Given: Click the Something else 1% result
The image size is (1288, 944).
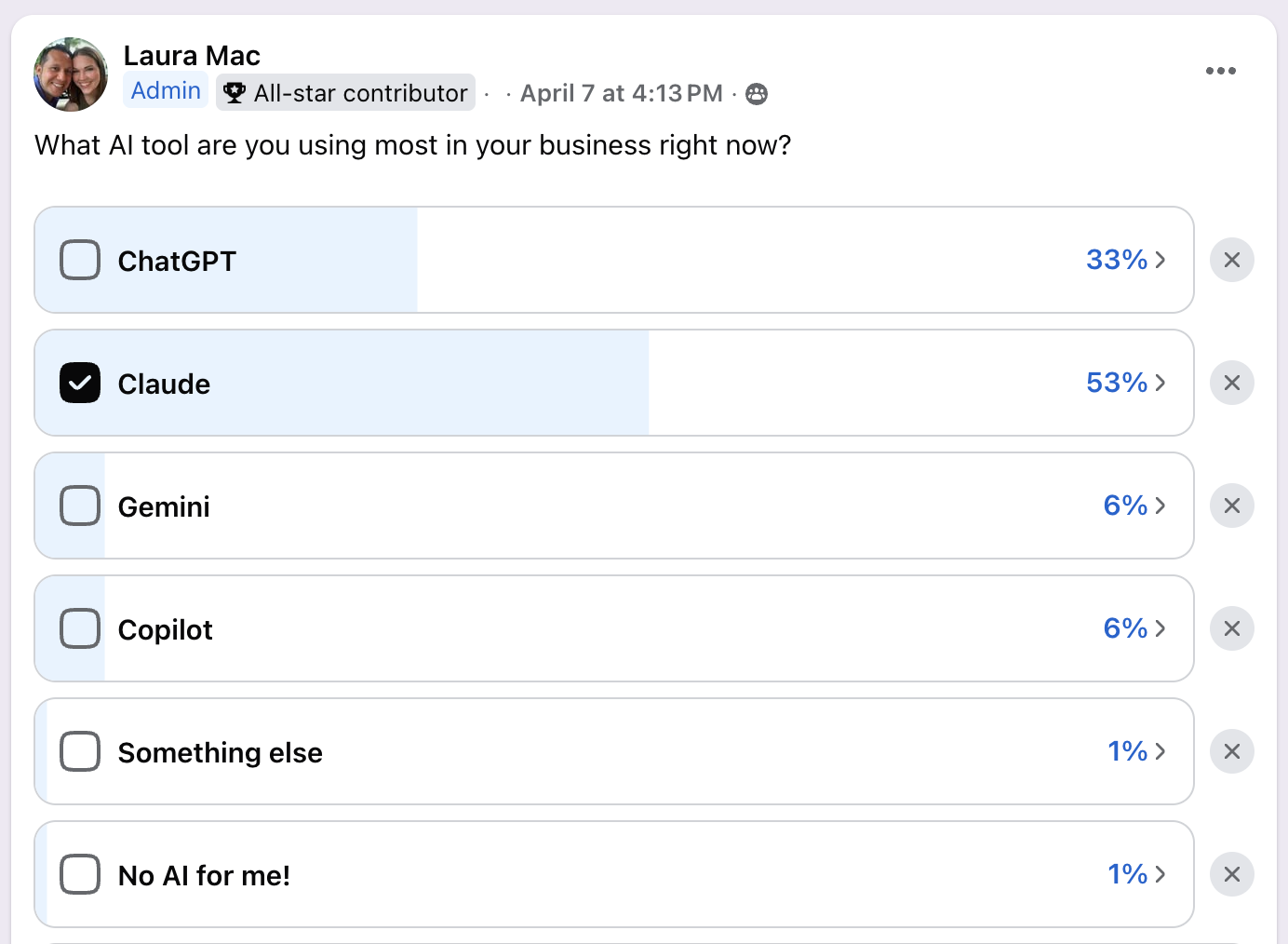Looking at the screenshot, I should (x=1127, y=751).
